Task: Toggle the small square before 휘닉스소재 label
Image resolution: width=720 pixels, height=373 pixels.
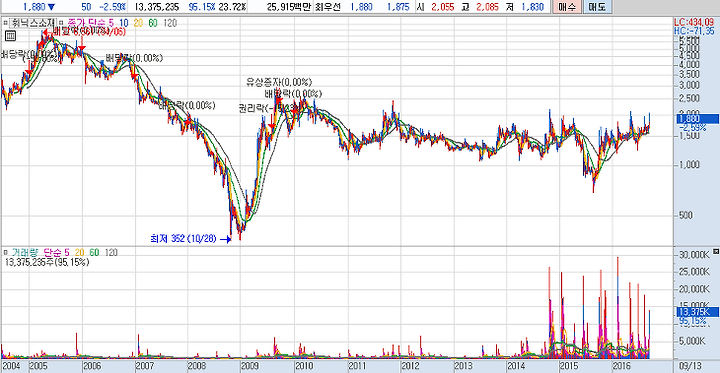Action: tap(5, 22)
